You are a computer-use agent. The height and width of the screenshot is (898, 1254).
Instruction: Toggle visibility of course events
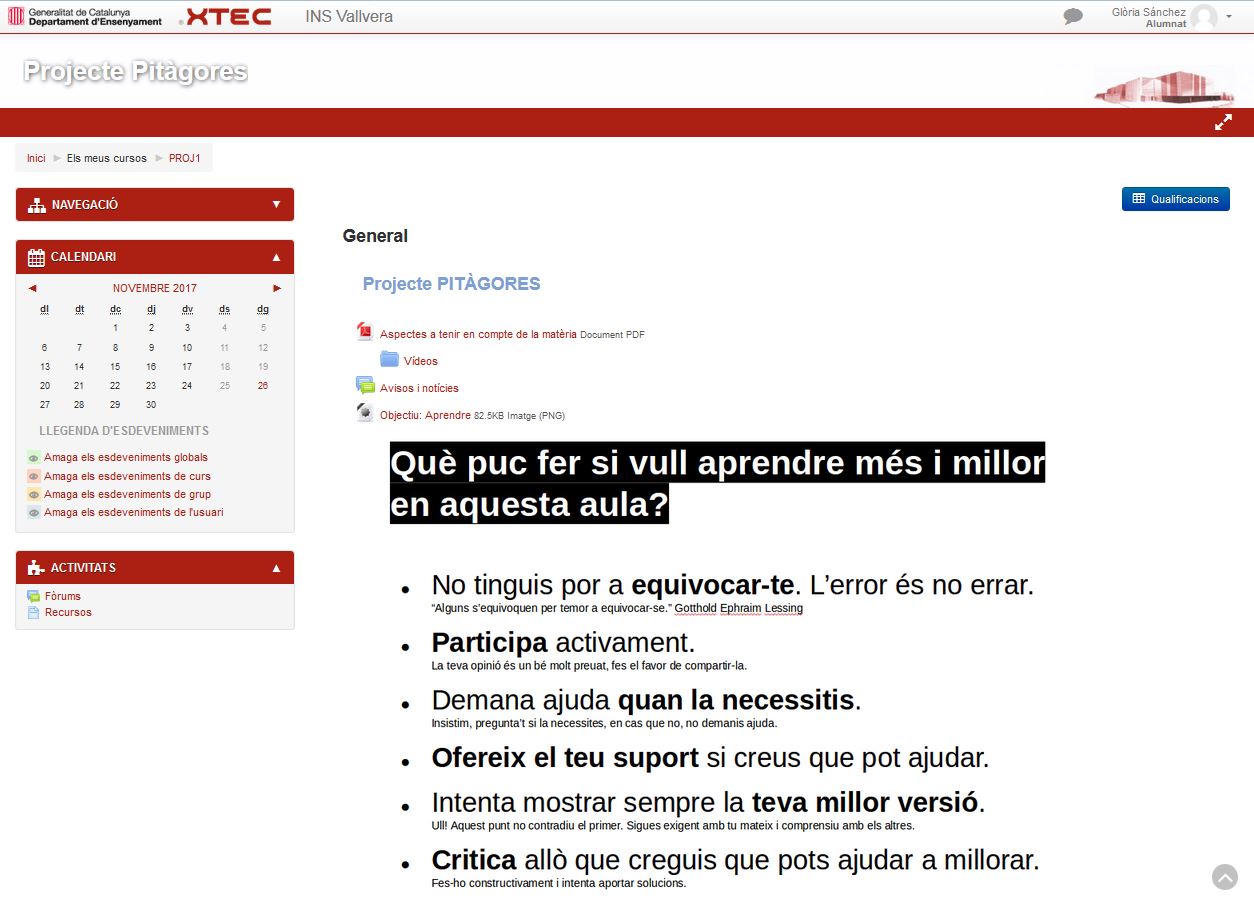[34, 476]
